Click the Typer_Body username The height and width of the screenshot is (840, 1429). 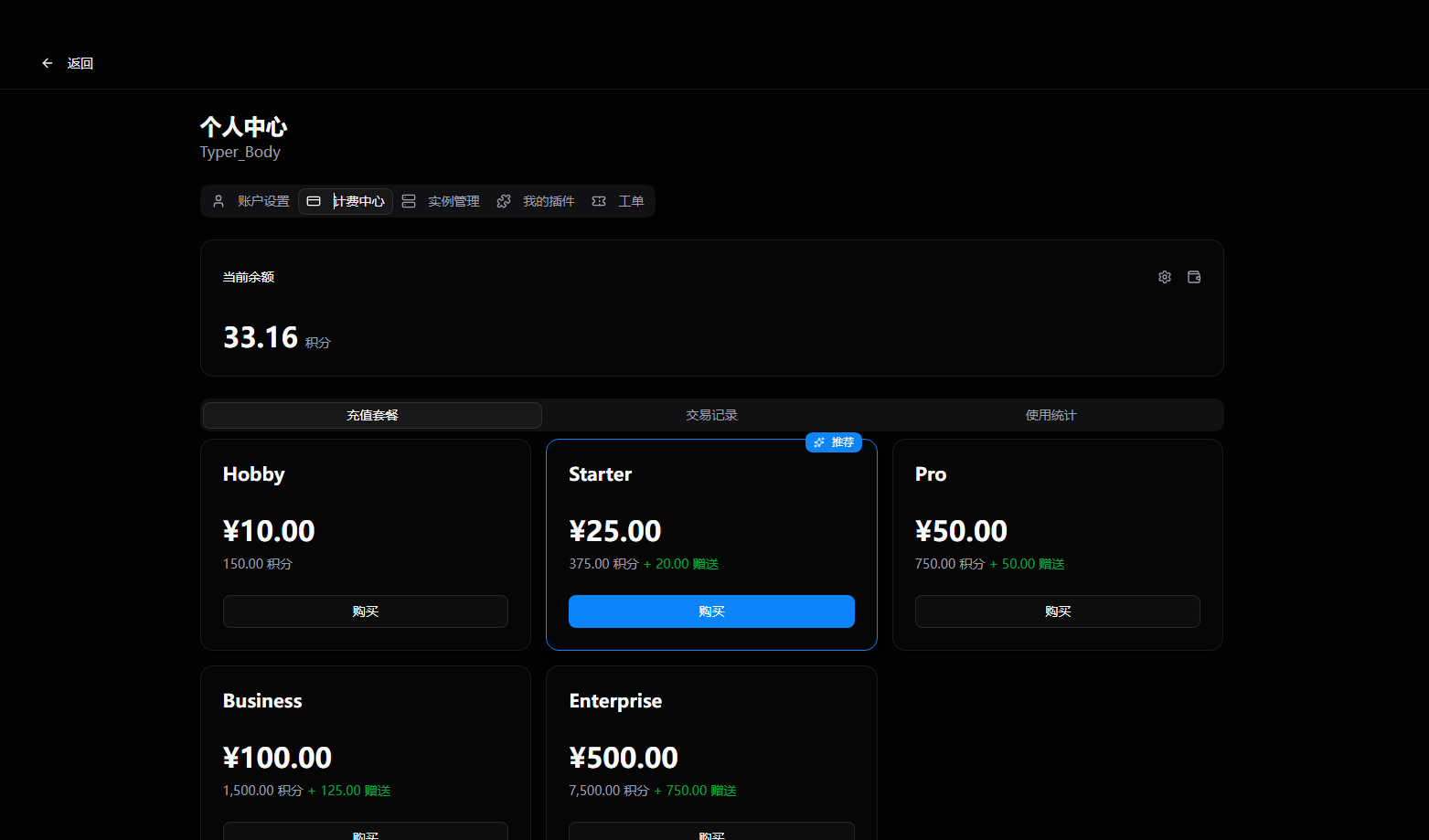coord(240,152)
